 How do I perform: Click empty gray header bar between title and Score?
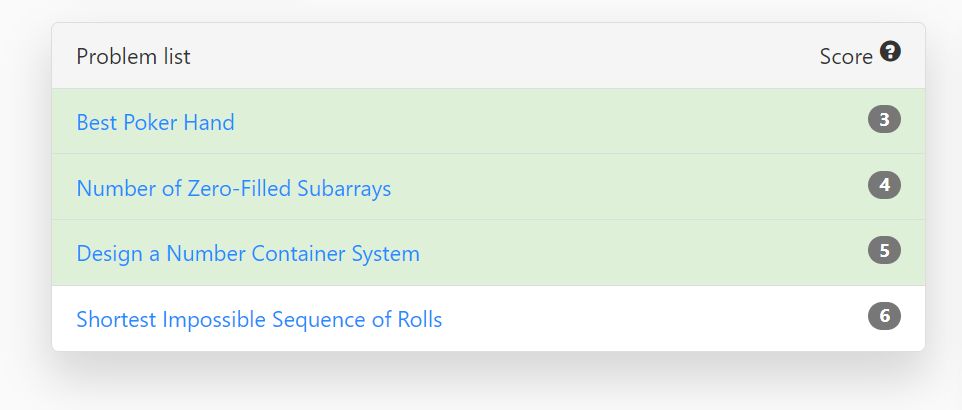click(503, 56)
